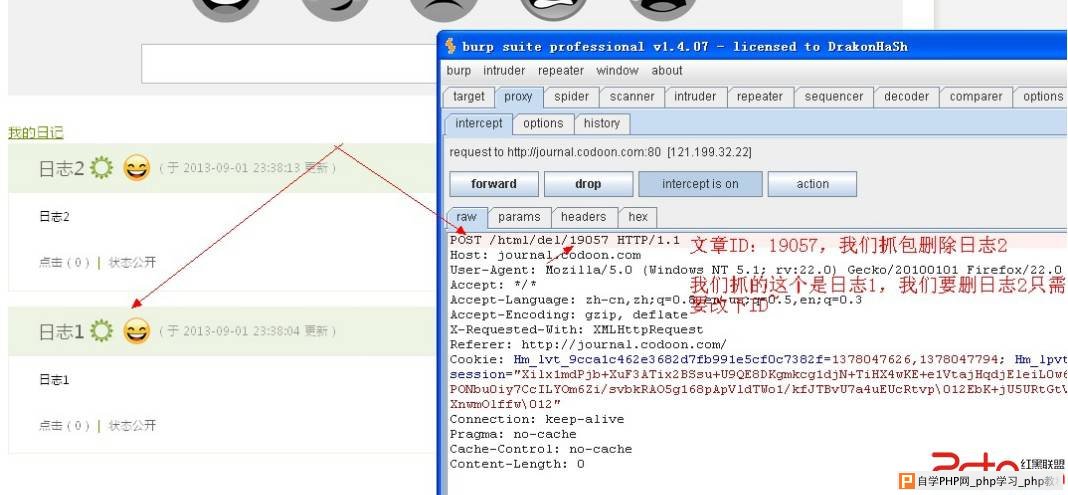Viewport: 1068px width, 495px height.
Task: Click 点击（0）under the 日志2 entry
Action: [65, 262]
